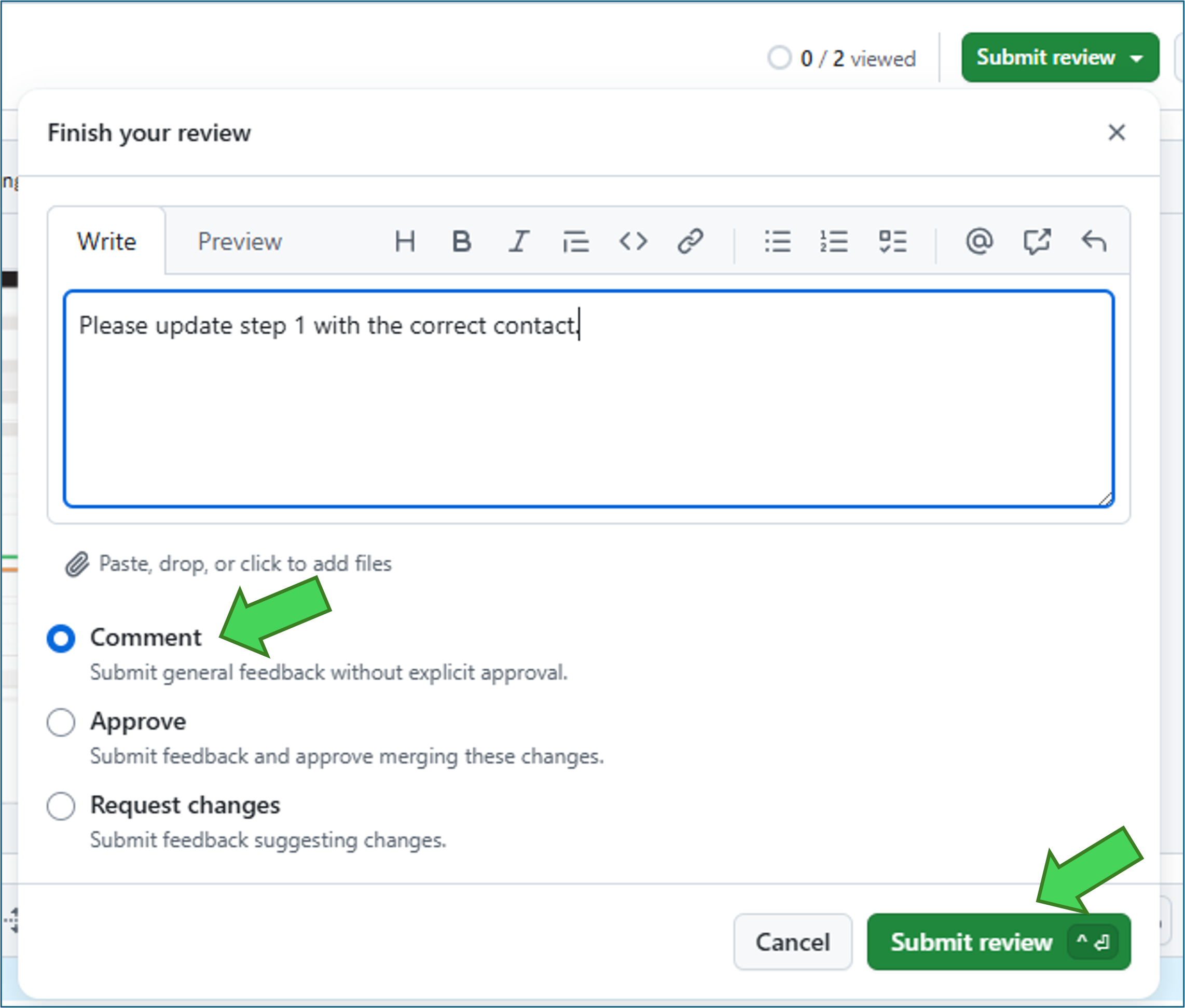Close the Finish your review dialog

point(1117,133)
